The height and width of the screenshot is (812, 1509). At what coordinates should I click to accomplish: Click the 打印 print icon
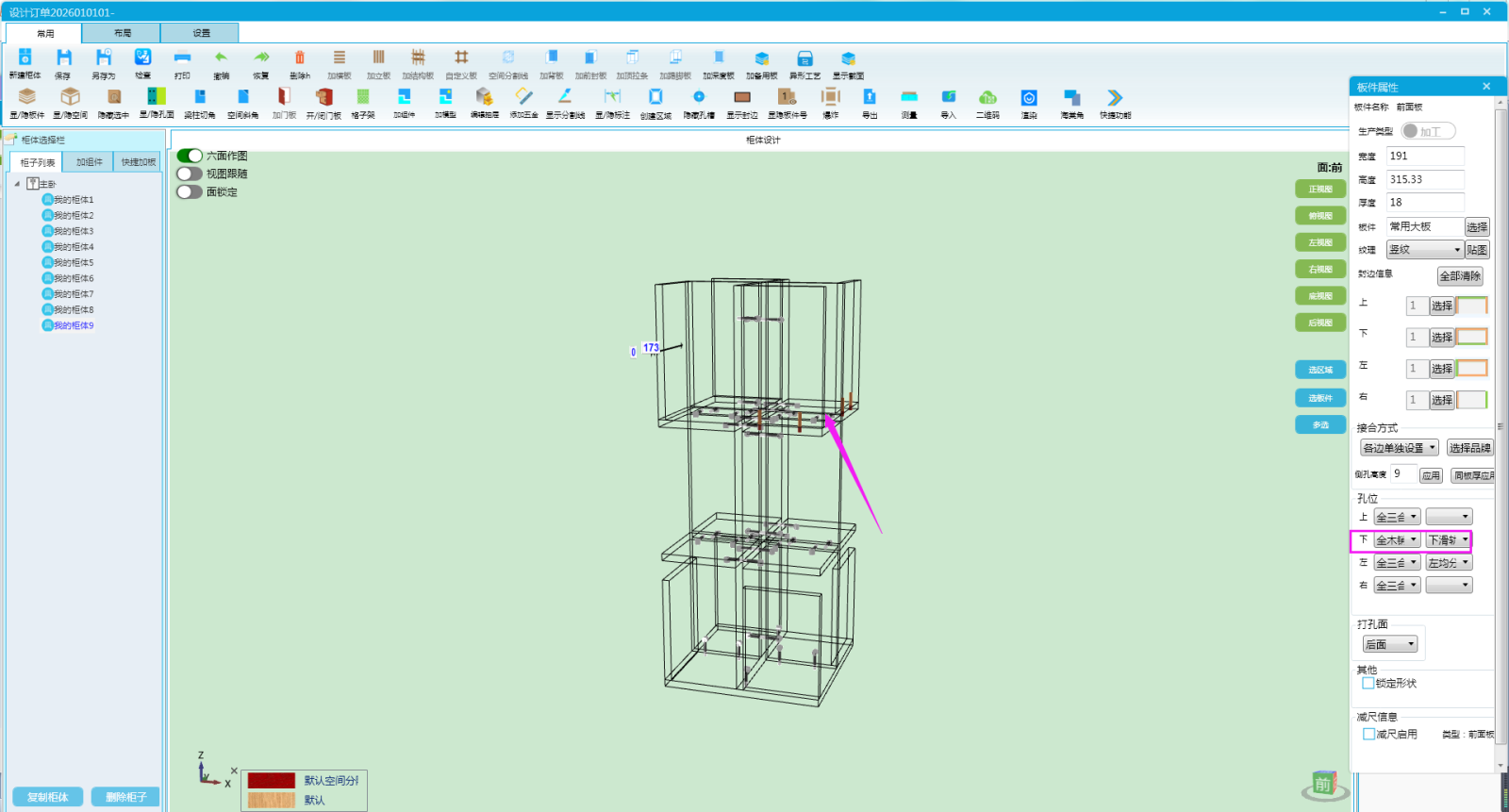coord(182,58)
